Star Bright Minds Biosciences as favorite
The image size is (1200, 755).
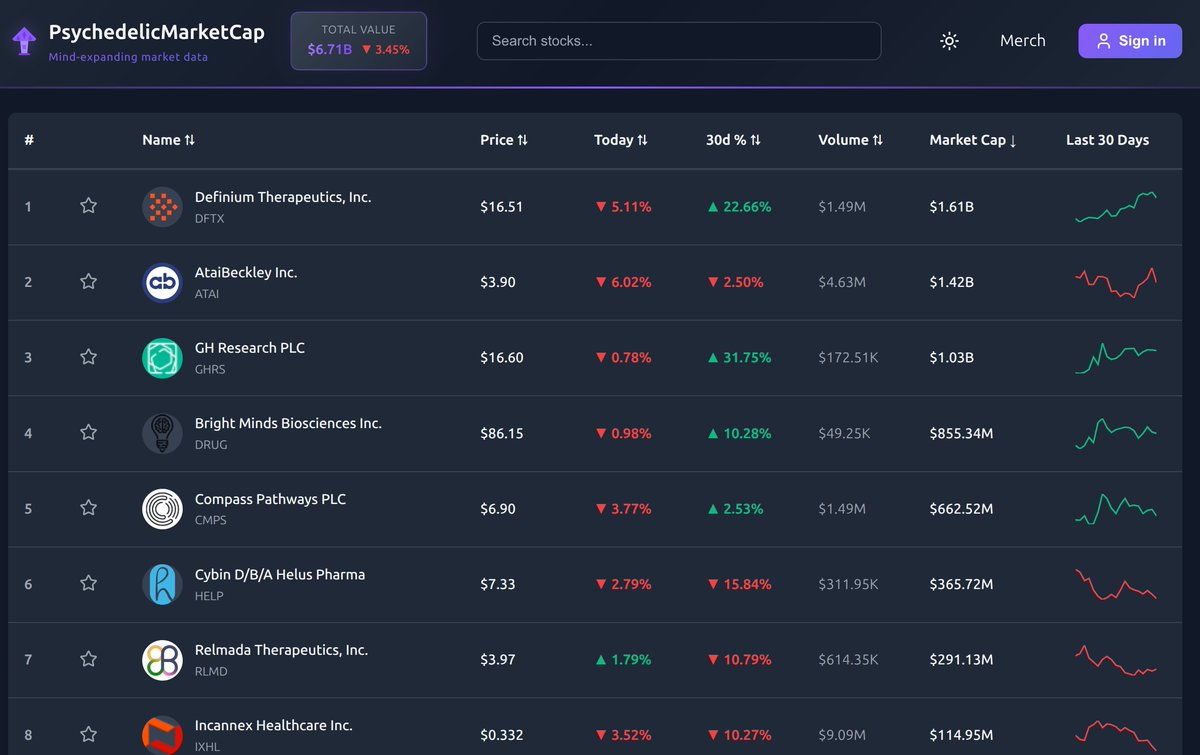click(x=88, y=433)
